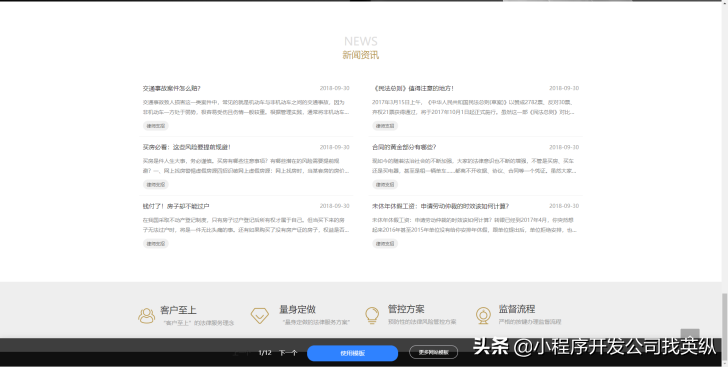
Task: Click the date beside 合同的黄金部分有哪些
Action: coord(564,147)
